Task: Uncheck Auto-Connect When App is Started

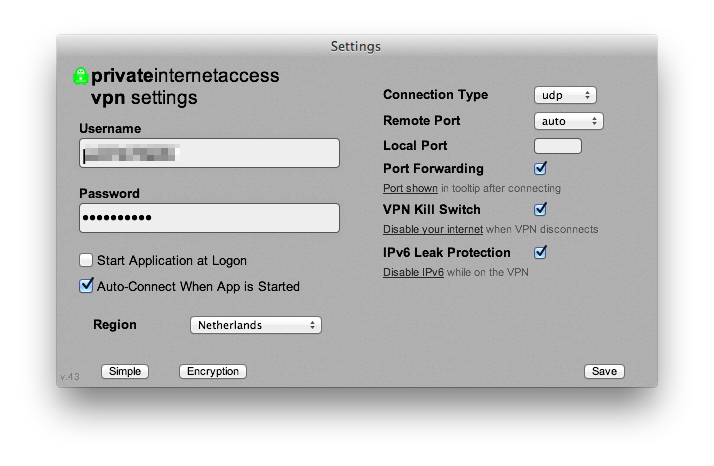Action: [x=86, y=286]
